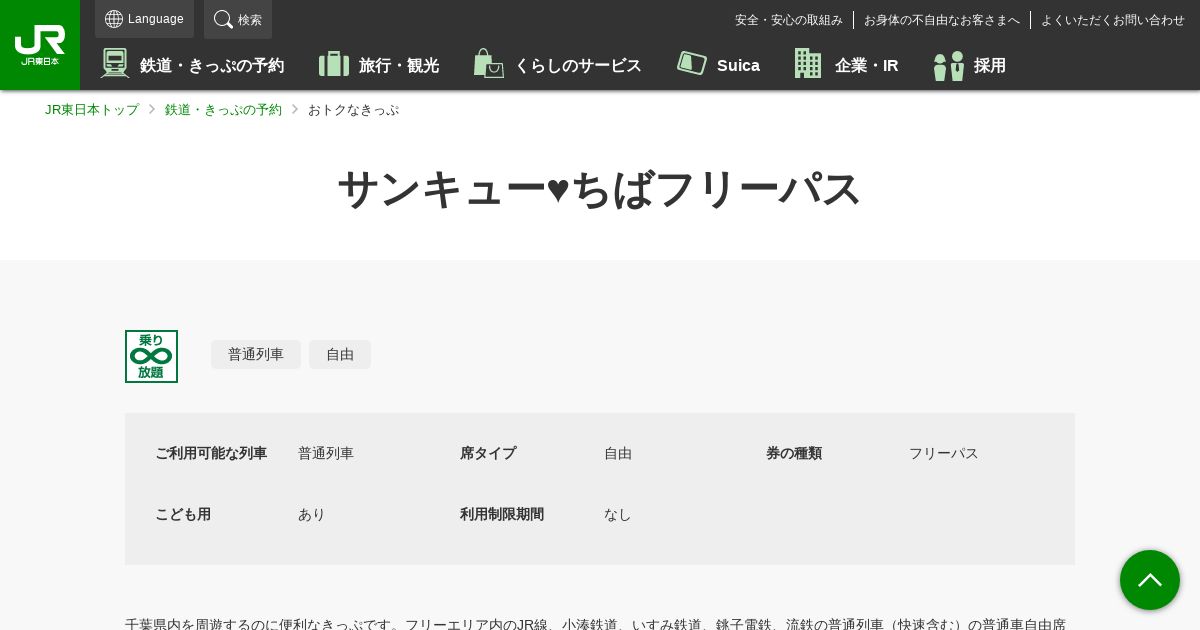
Task: Go to JR東日本トップ breadcrumb
Action: click(92, 110)
